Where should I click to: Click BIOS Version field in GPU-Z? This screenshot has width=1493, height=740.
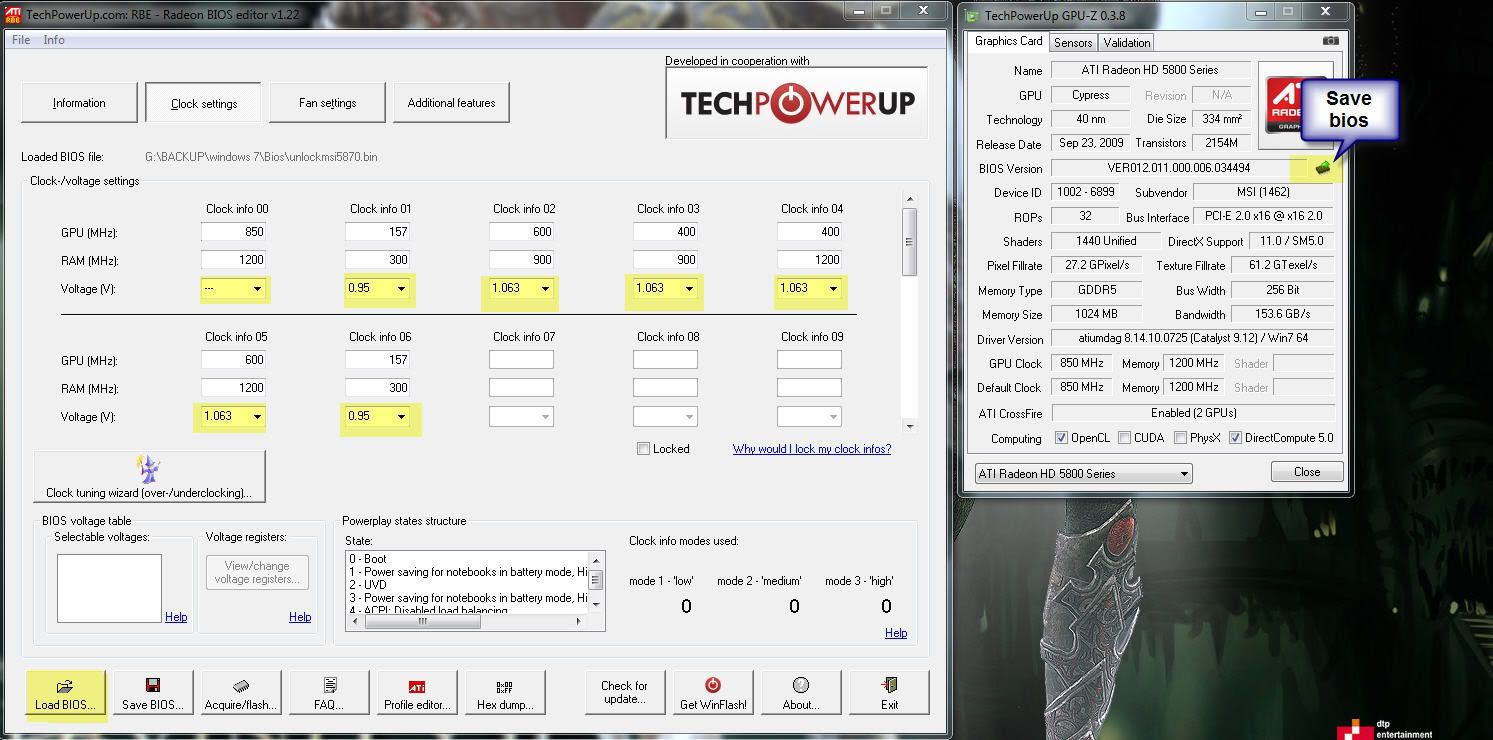(x=1179, y=168)
